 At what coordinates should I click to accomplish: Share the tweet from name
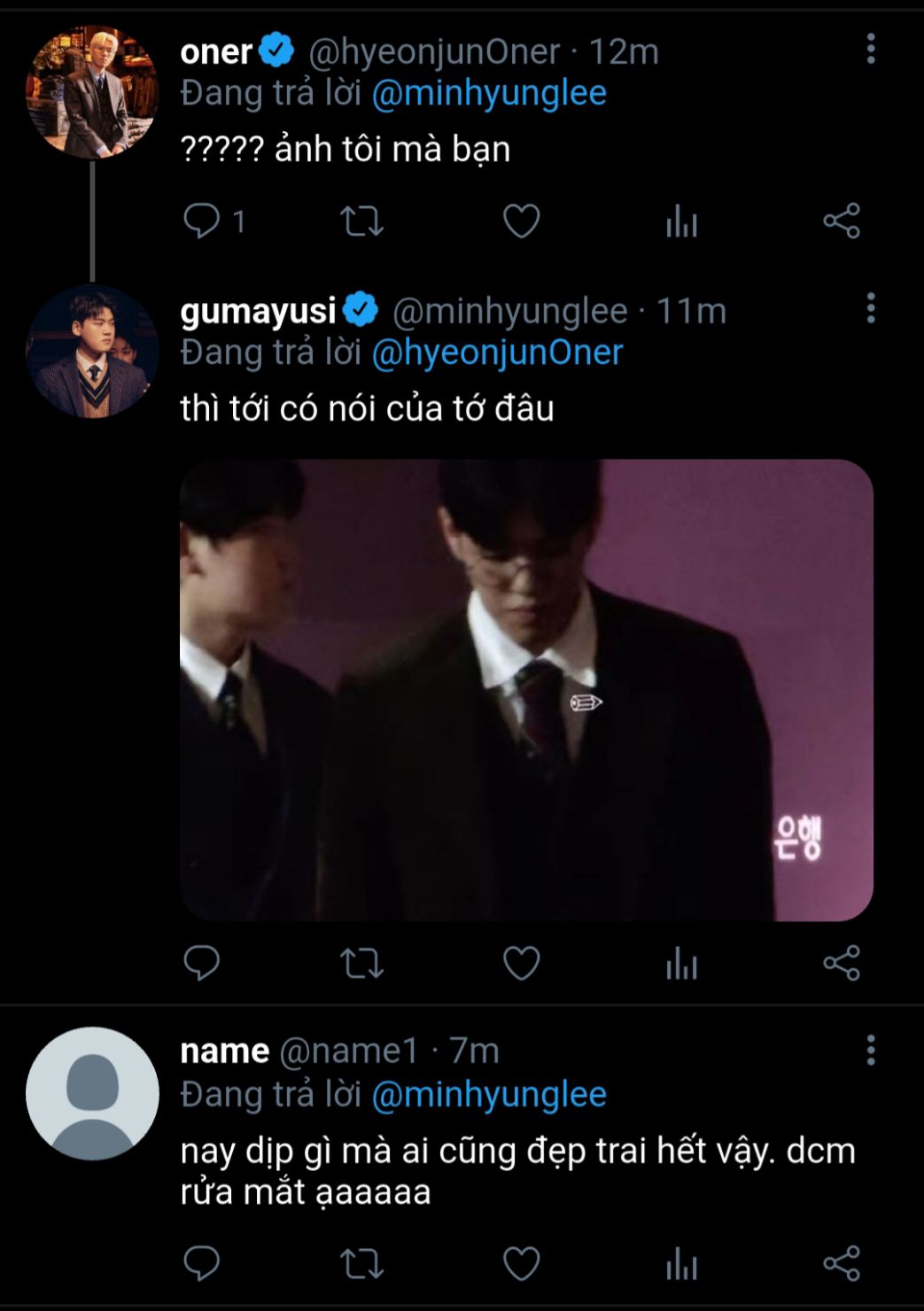pyautogui.click(x=841, y=1263)
